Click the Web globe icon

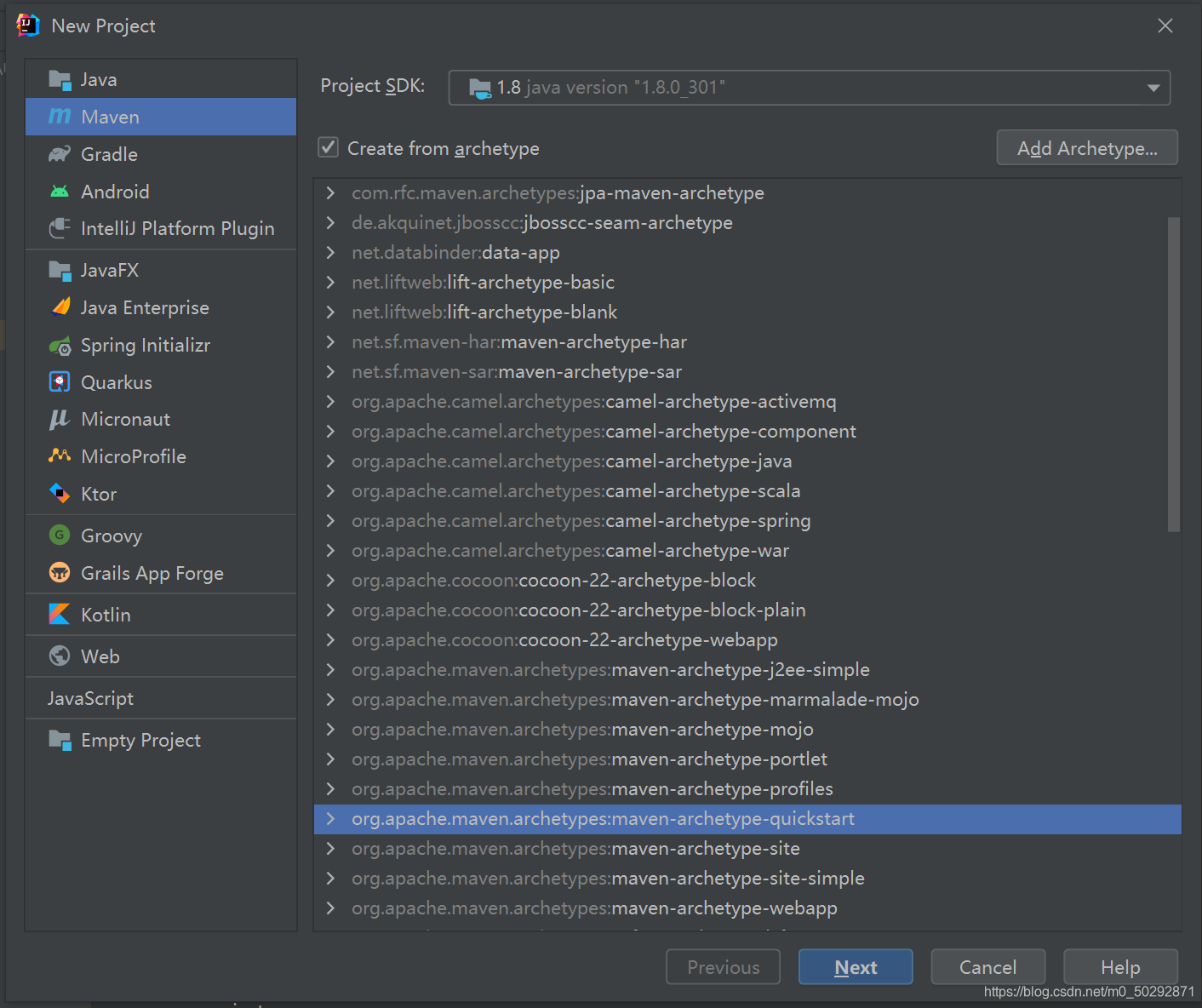[x=60, y=656]
